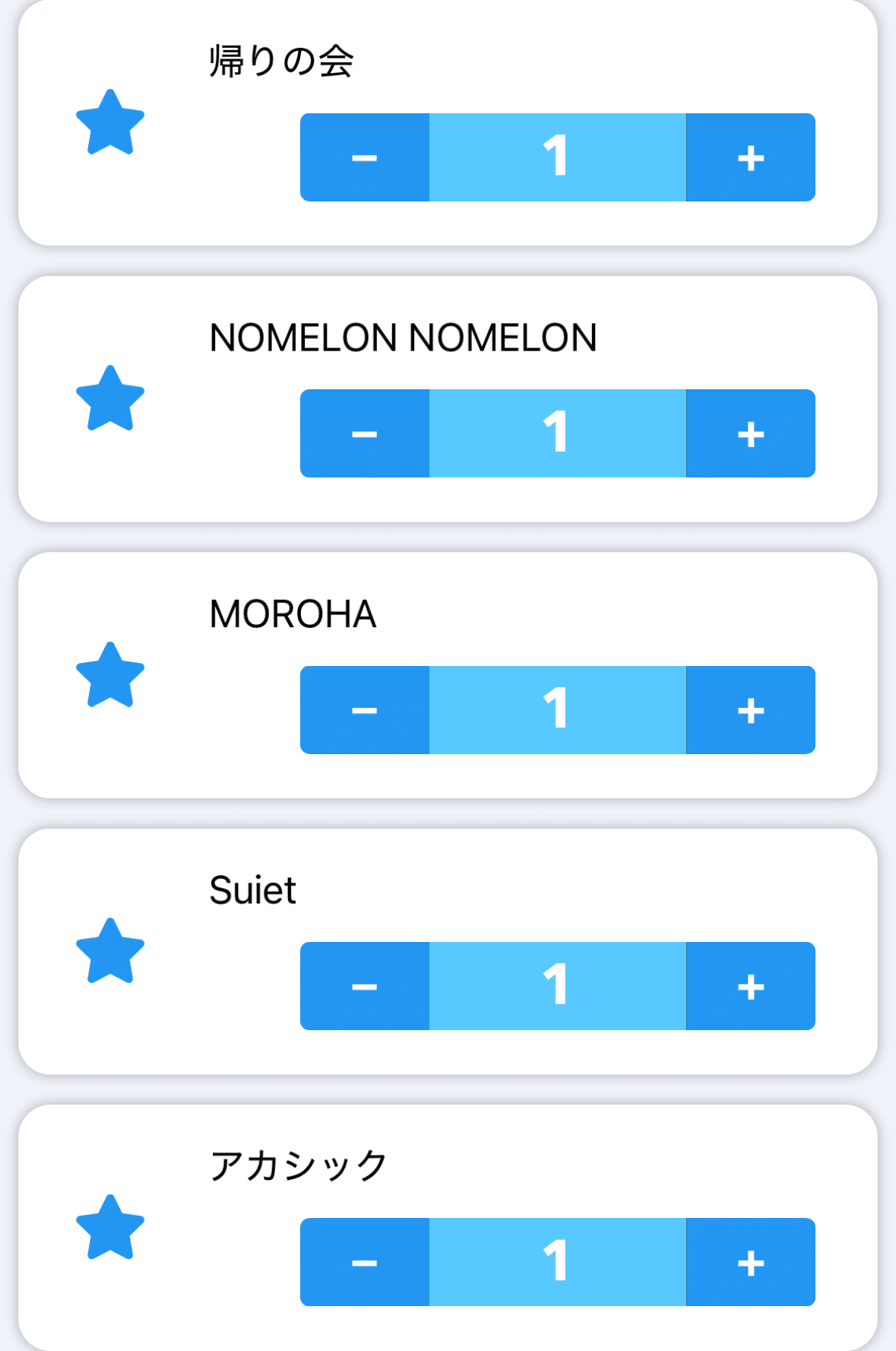Image resolution: width=896 pixels, height=1351 pixels.
Task: Add one to the Suiet count
Action: click(750, 986)
